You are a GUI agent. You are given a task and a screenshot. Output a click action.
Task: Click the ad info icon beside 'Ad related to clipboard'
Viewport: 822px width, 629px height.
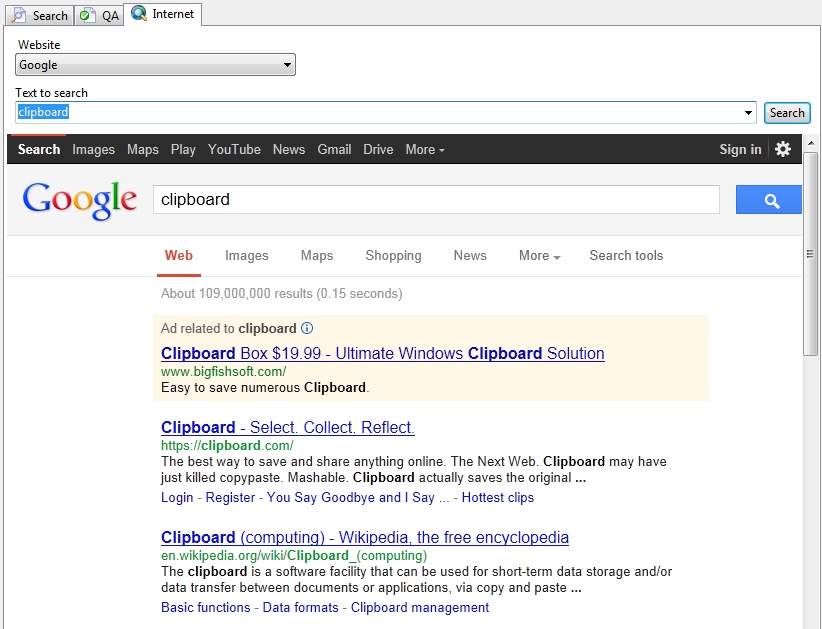[307, 328]
